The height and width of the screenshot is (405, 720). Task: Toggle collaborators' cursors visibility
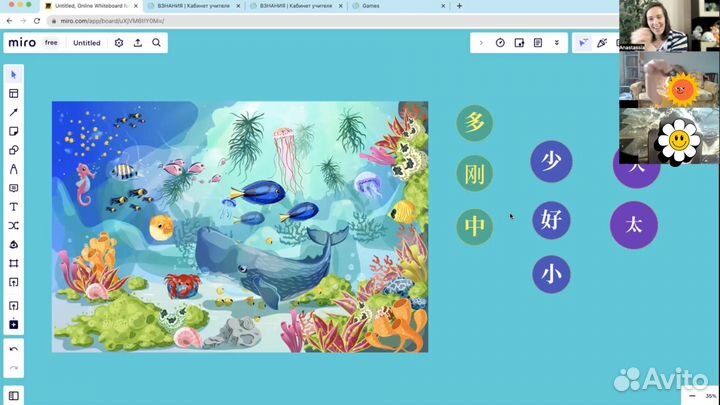pyautogui.click(x=583, y=43)
